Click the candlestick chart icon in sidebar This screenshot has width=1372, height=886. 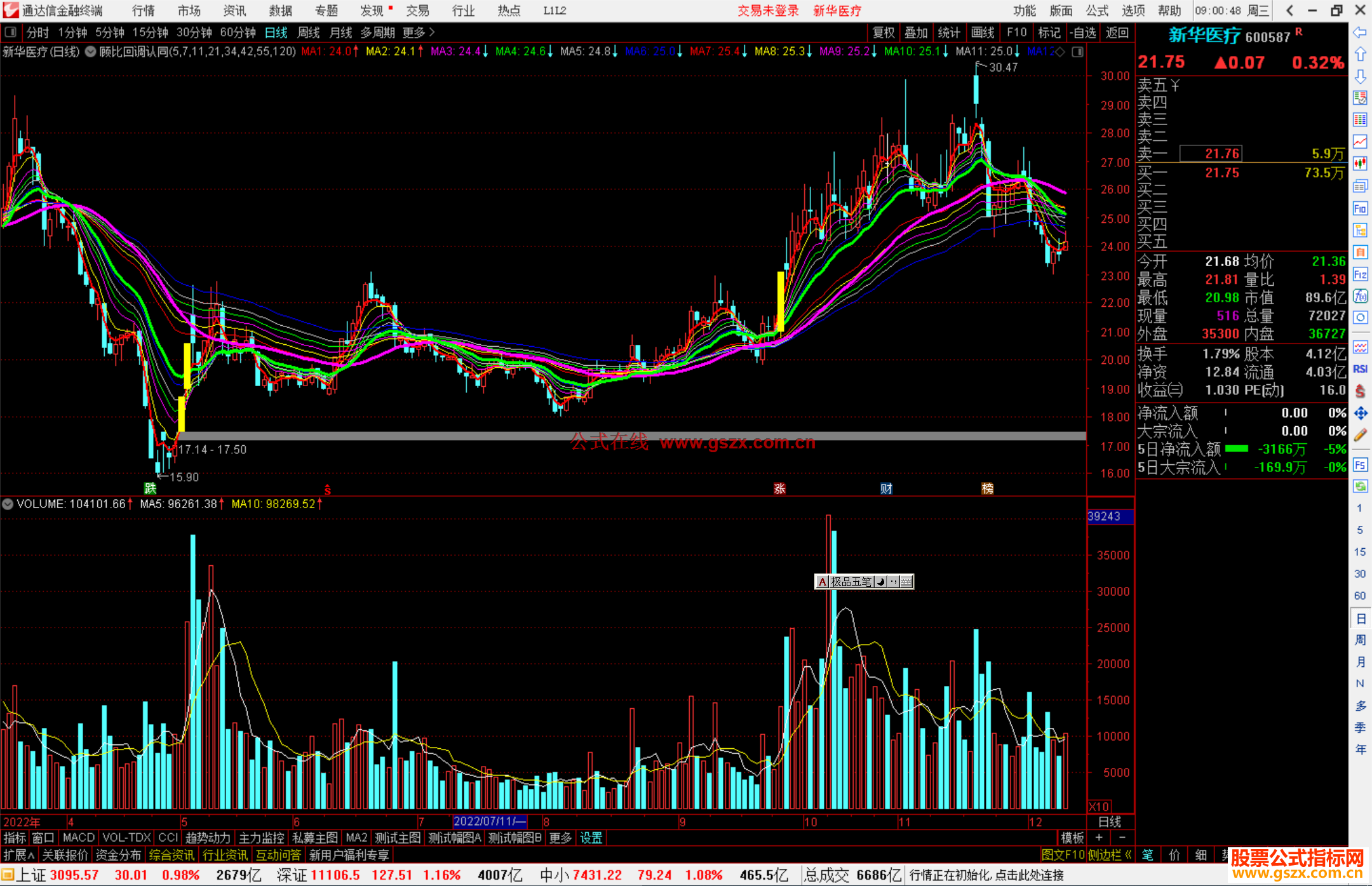tap(1360, 163)
